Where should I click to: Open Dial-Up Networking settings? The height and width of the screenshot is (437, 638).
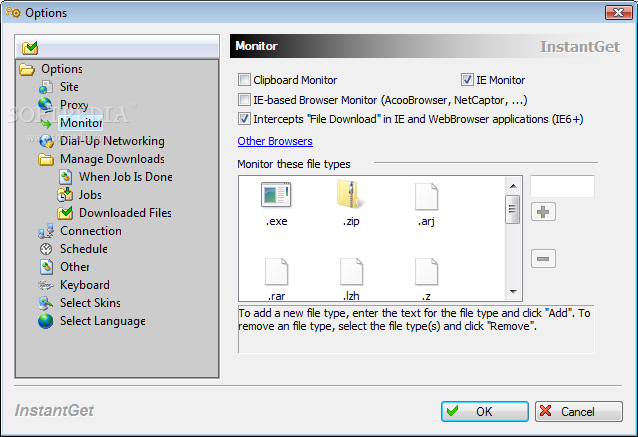[112, 141]
